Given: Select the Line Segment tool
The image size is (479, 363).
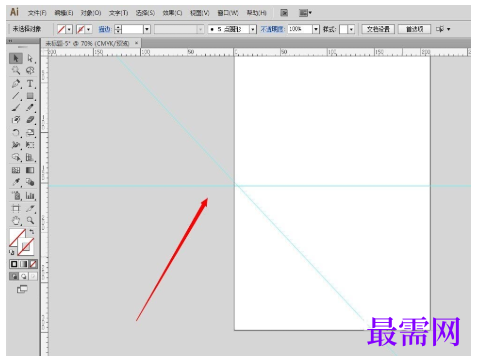Looking at the screenshot, I should 16,96.
